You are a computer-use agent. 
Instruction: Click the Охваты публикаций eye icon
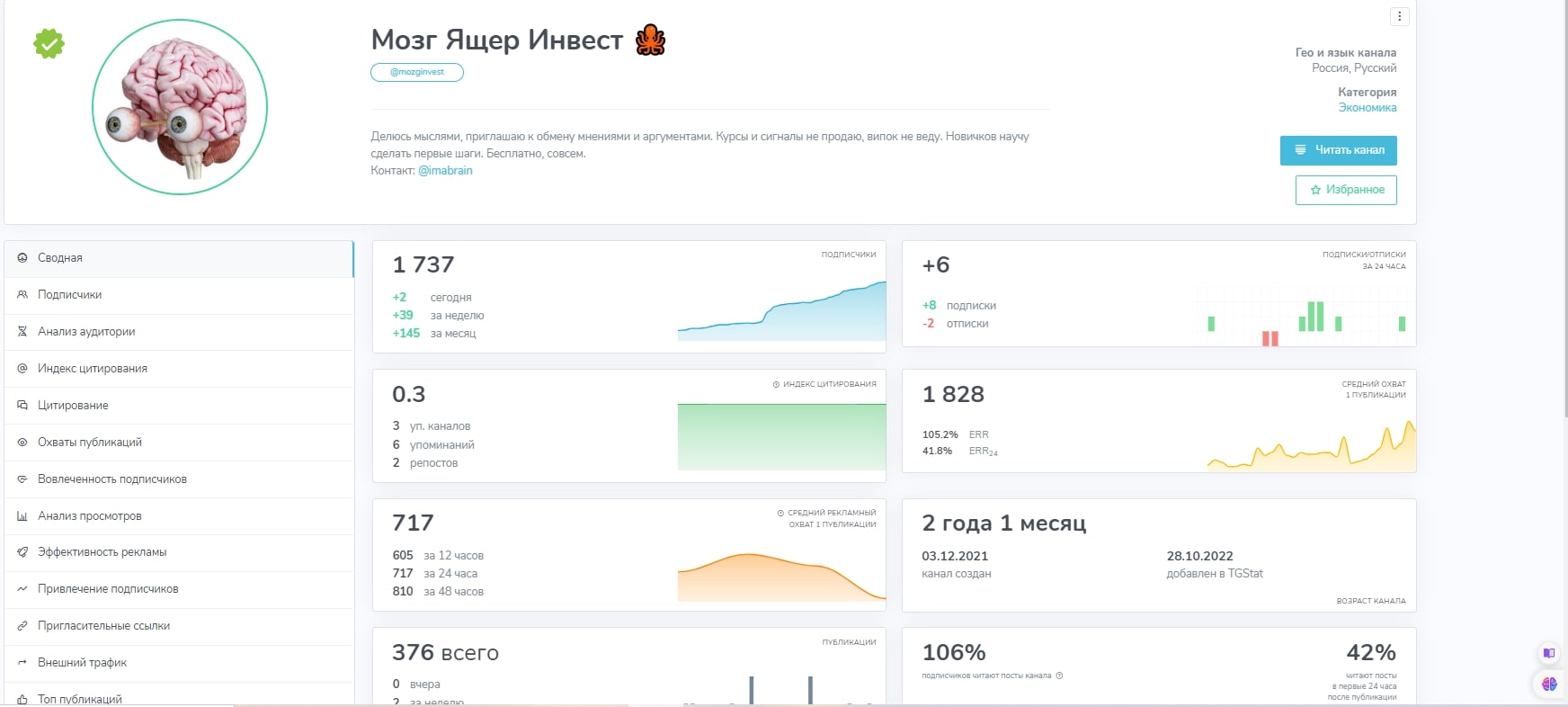click(x=22, y=443)
